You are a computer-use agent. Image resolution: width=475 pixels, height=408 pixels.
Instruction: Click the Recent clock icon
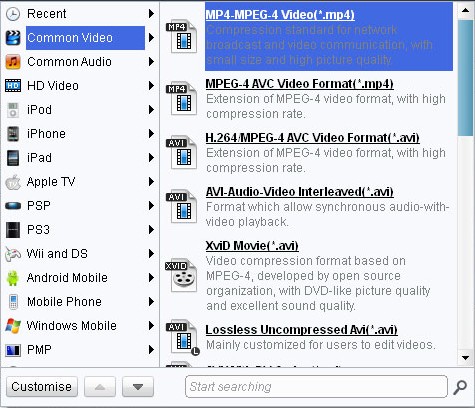tap(13, 14)
